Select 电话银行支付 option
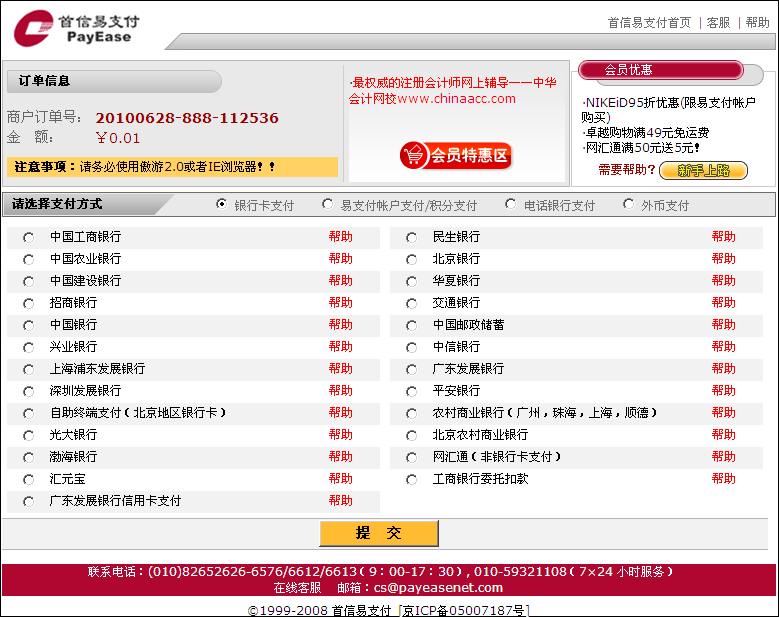Viewport: 779px width, 617px height. click(x=510, y=204)
